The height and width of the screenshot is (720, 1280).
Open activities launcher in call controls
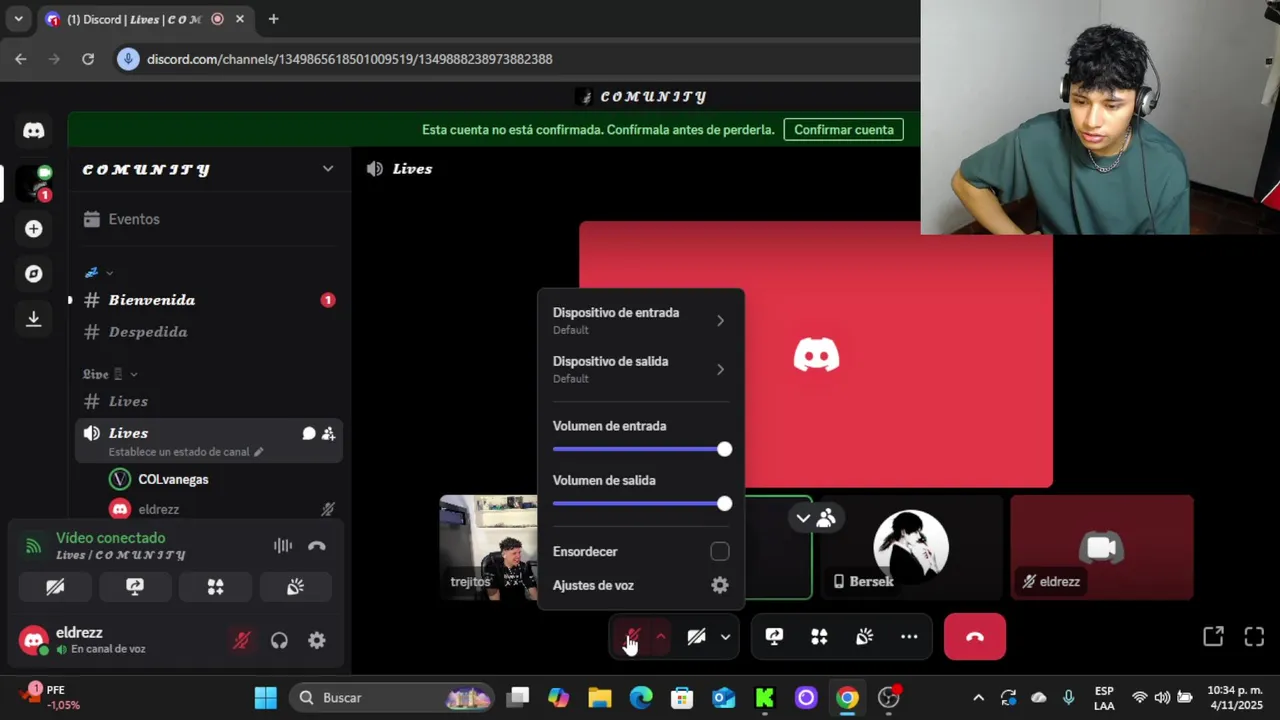tap(819, 637)
